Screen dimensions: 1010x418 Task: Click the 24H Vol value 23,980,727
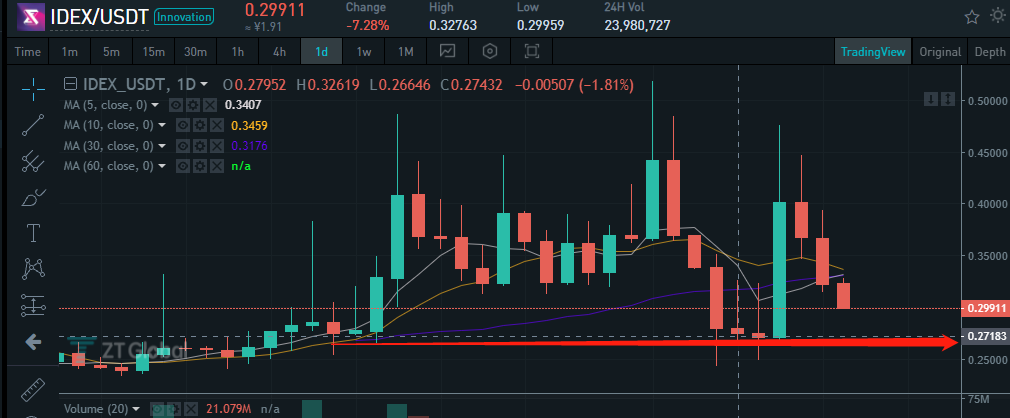[x=637, y=26]
